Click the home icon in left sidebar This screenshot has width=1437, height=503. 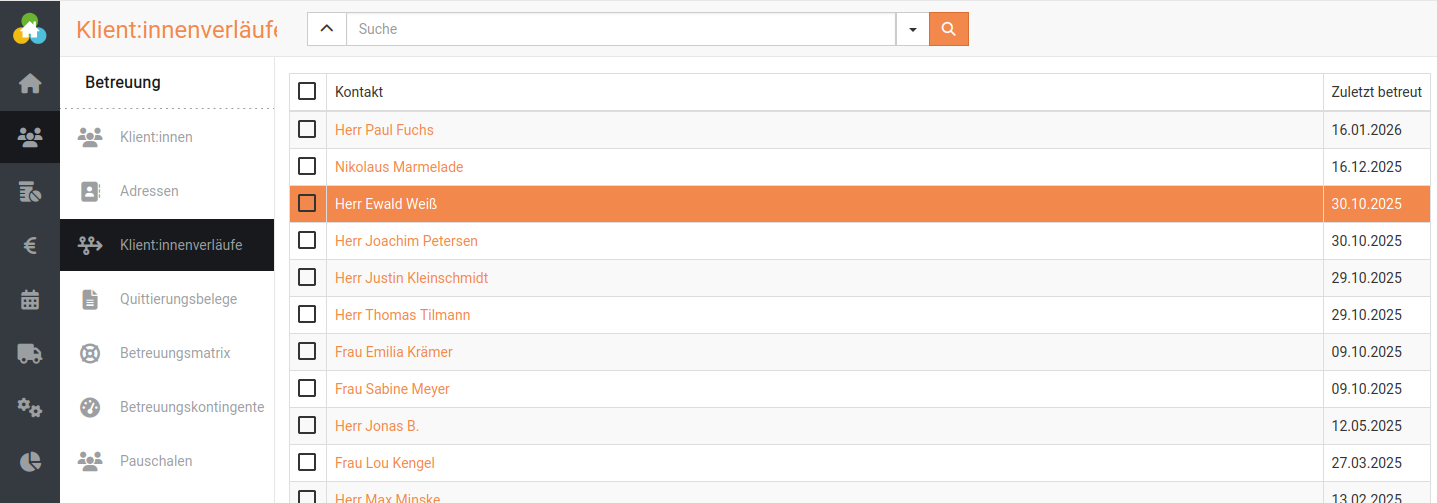30,84
